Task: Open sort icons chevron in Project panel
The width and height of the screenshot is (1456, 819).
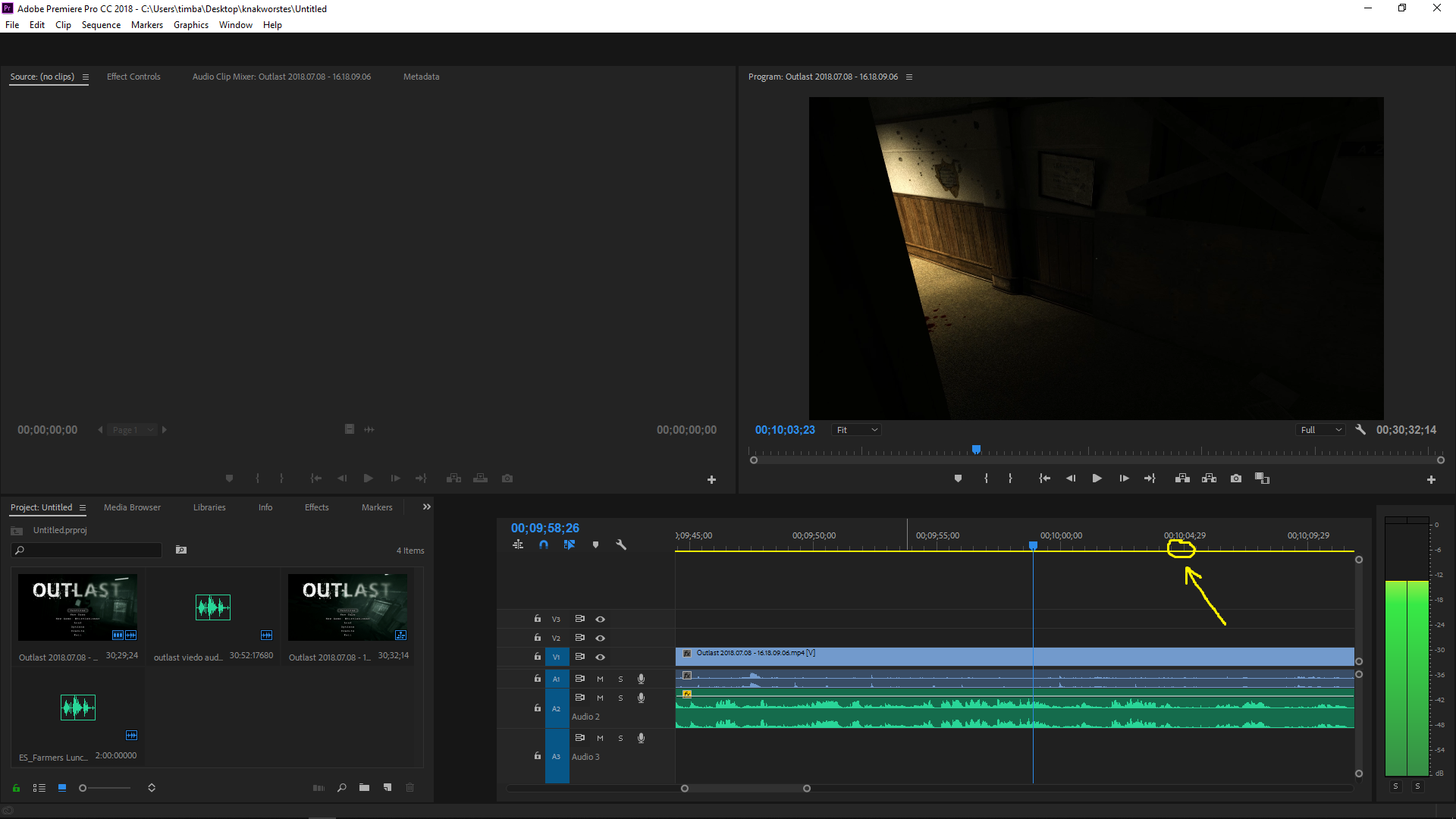Action: [x=152, y=788]
